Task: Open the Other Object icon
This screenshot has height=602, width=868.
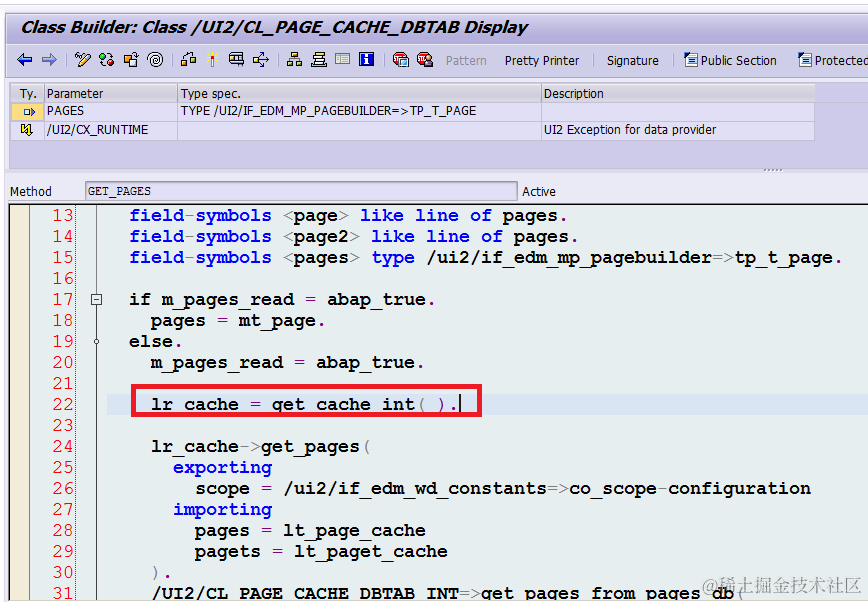Action: click(131, 60)
